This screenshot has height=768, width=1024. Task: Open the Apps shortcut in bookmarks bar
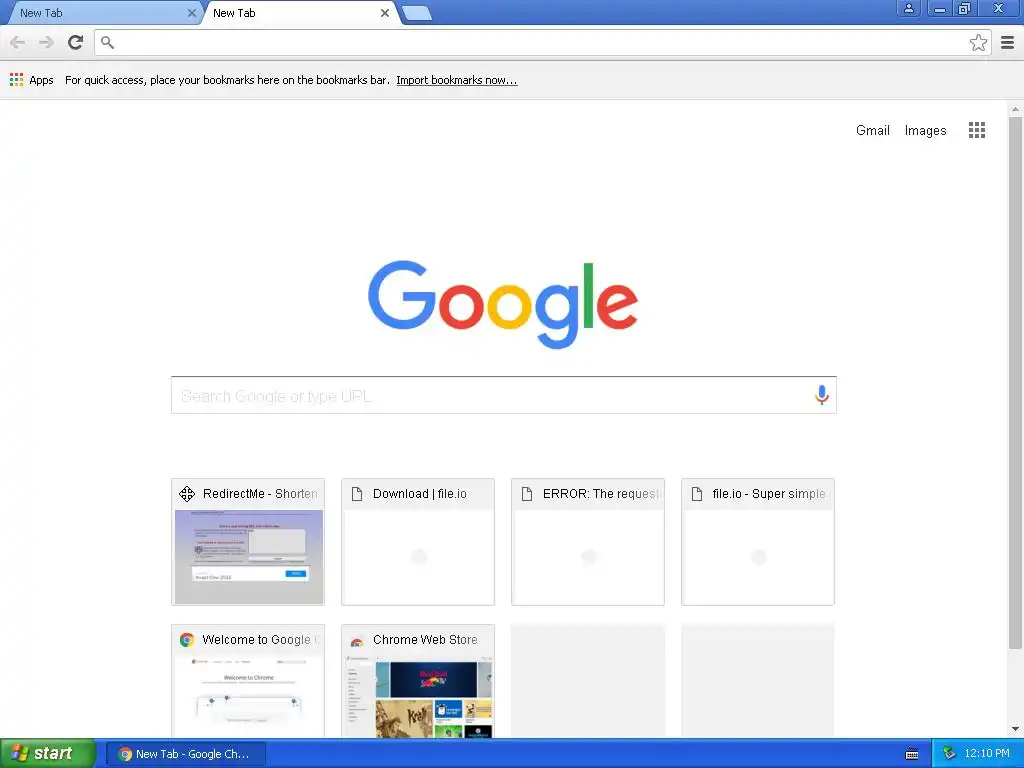[31, 80]
